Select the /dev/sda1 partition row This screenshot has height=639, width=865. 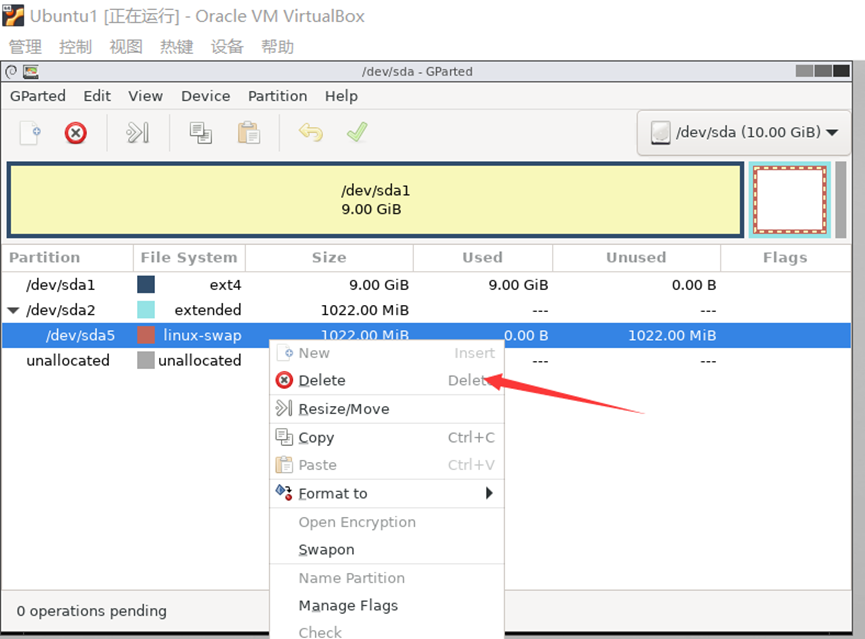(x=426, y=285)
